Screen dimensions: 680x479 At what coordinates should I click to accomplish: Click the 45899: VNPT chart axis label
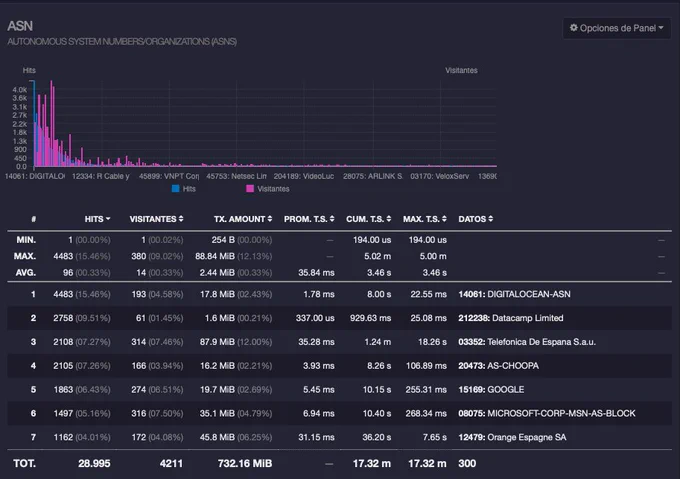[169, 176]
